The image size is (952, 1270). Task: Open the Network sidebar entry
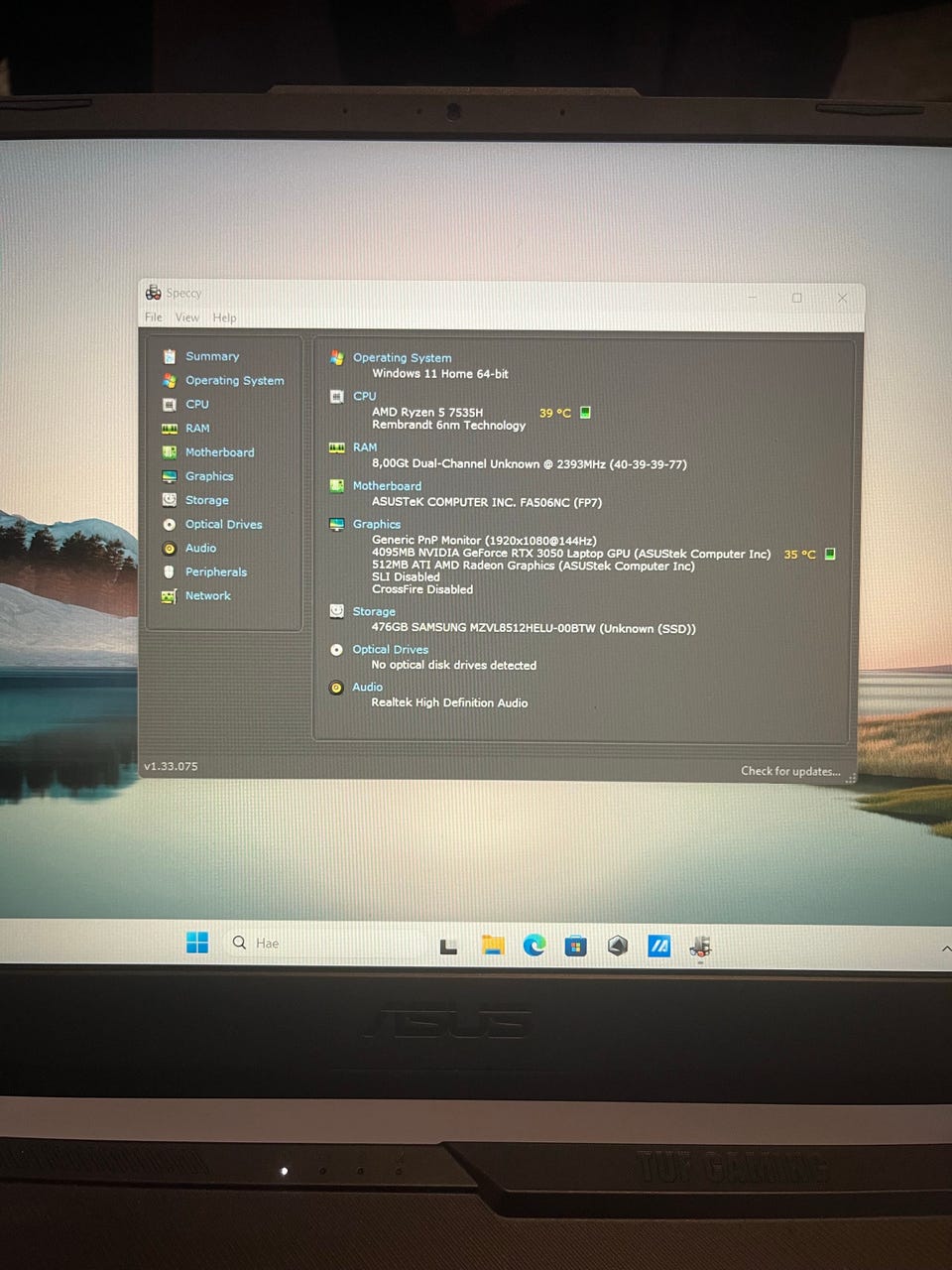pyautogui.click(x=208, y=595)
